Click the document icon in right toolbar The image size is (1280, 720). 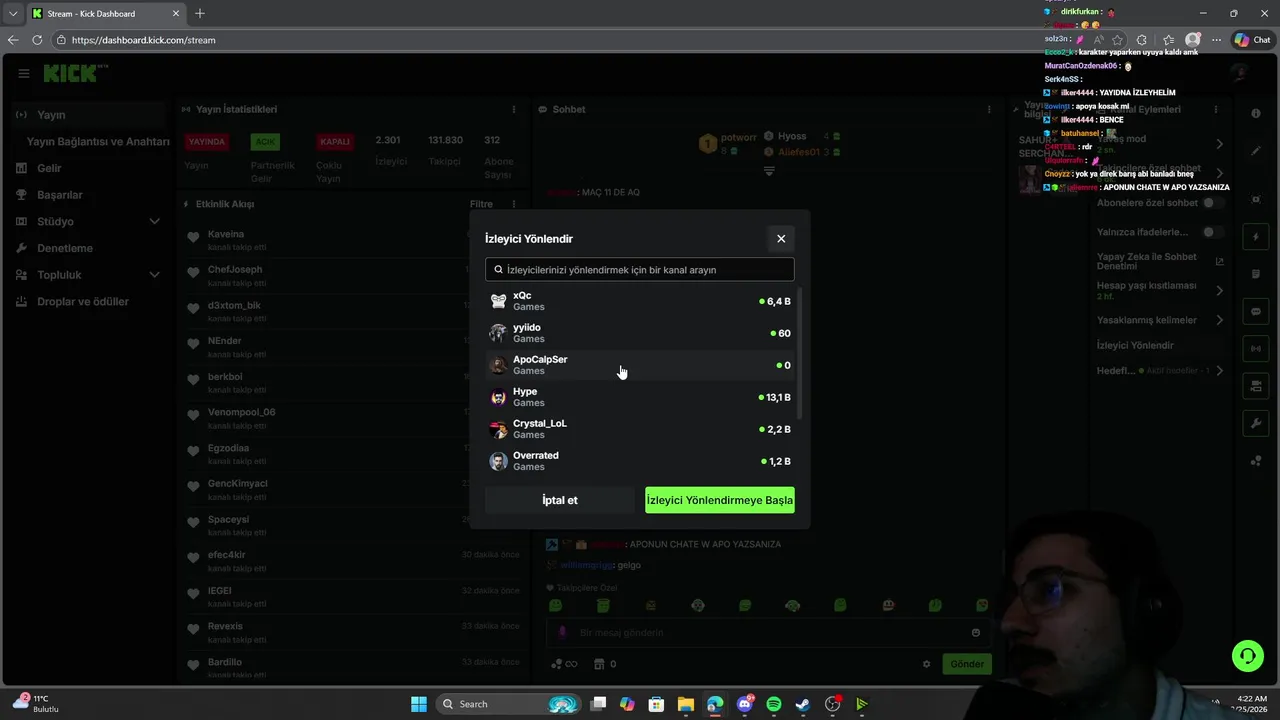tap(1256, 274)
